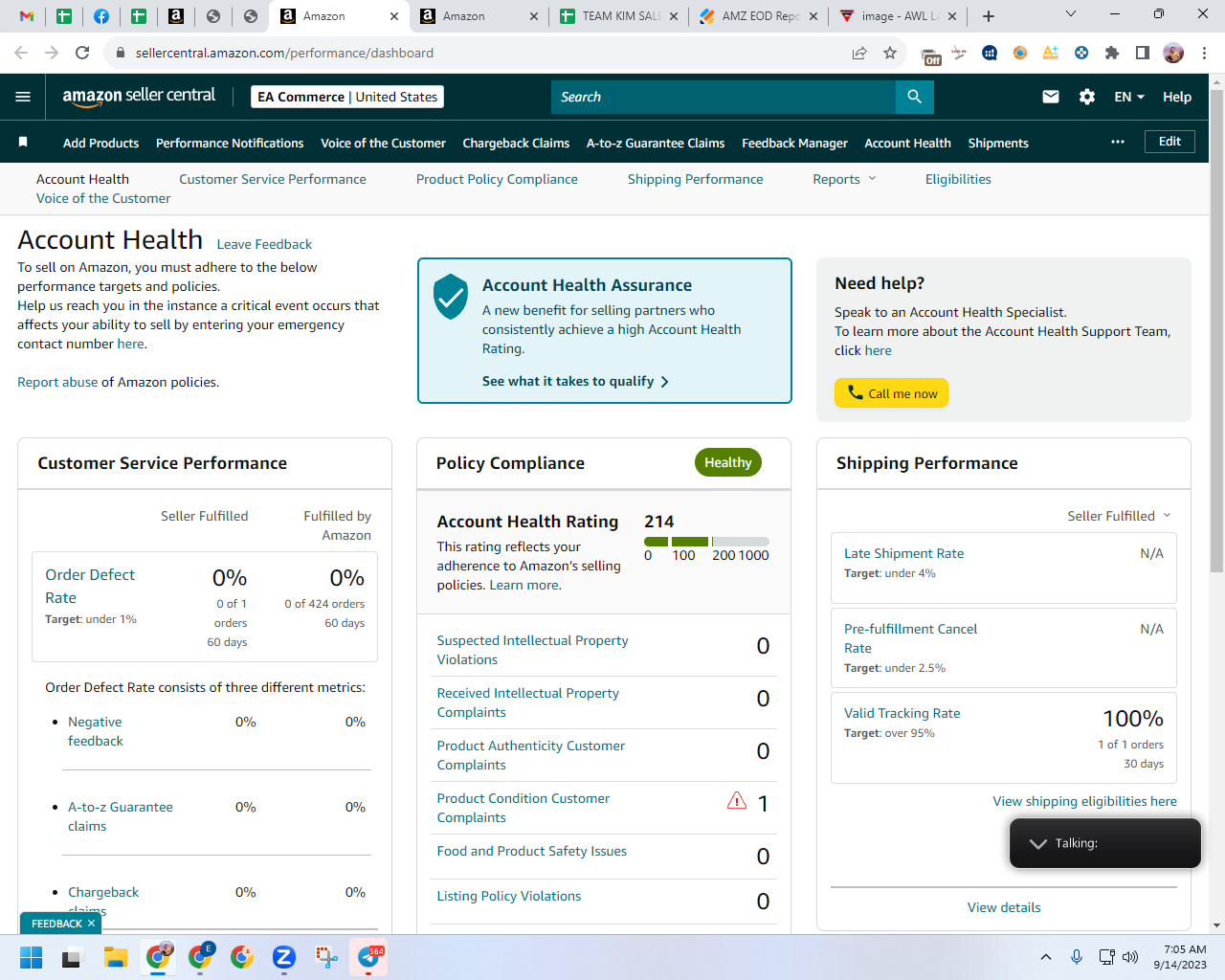
Task: Collapse the Talking panel chevron
Action: (1038, 843)
